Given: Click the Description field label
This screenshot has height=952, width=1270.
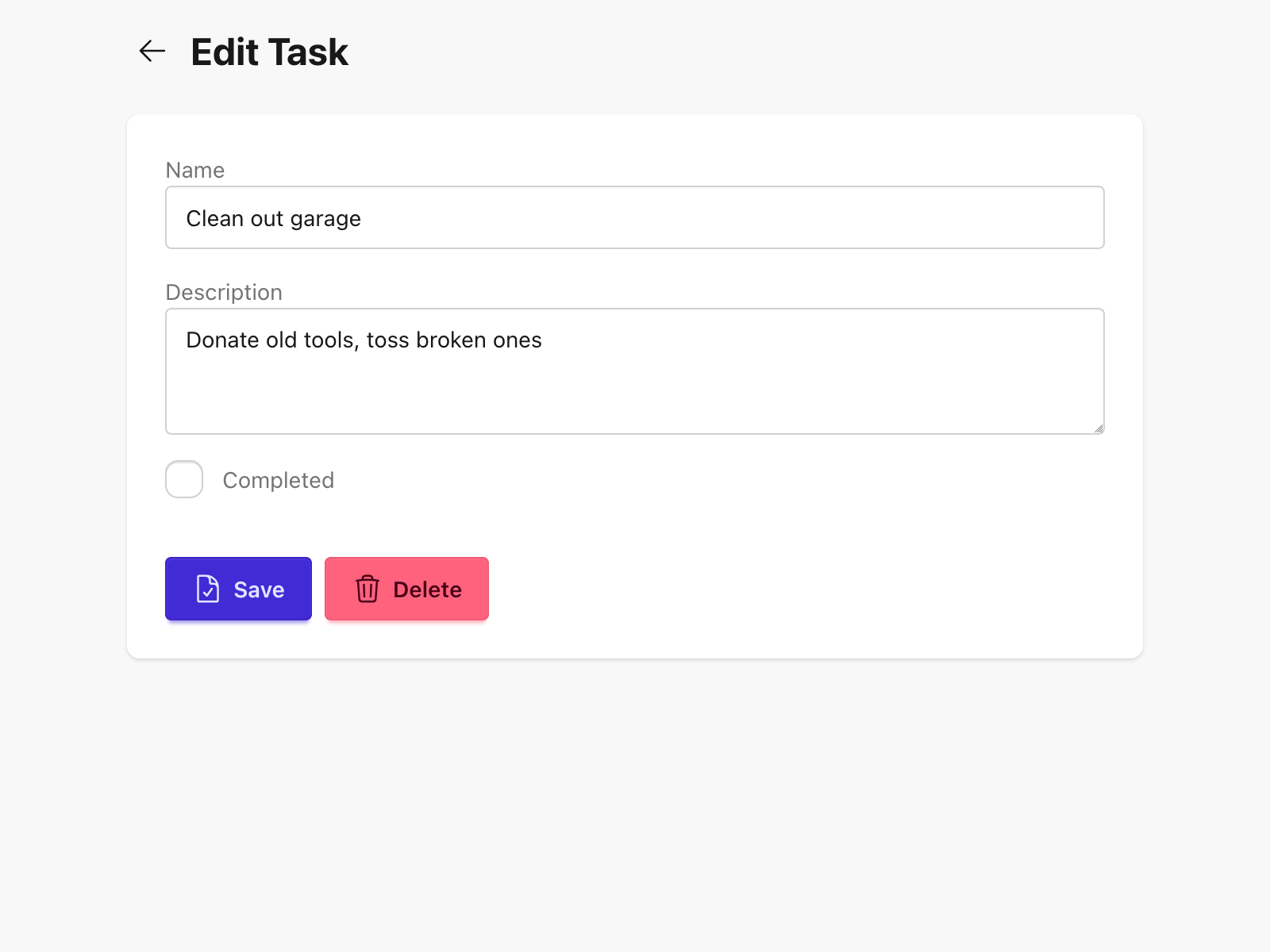Looking at the screenshot, I should pyautogui.click(x=224, y=292).
